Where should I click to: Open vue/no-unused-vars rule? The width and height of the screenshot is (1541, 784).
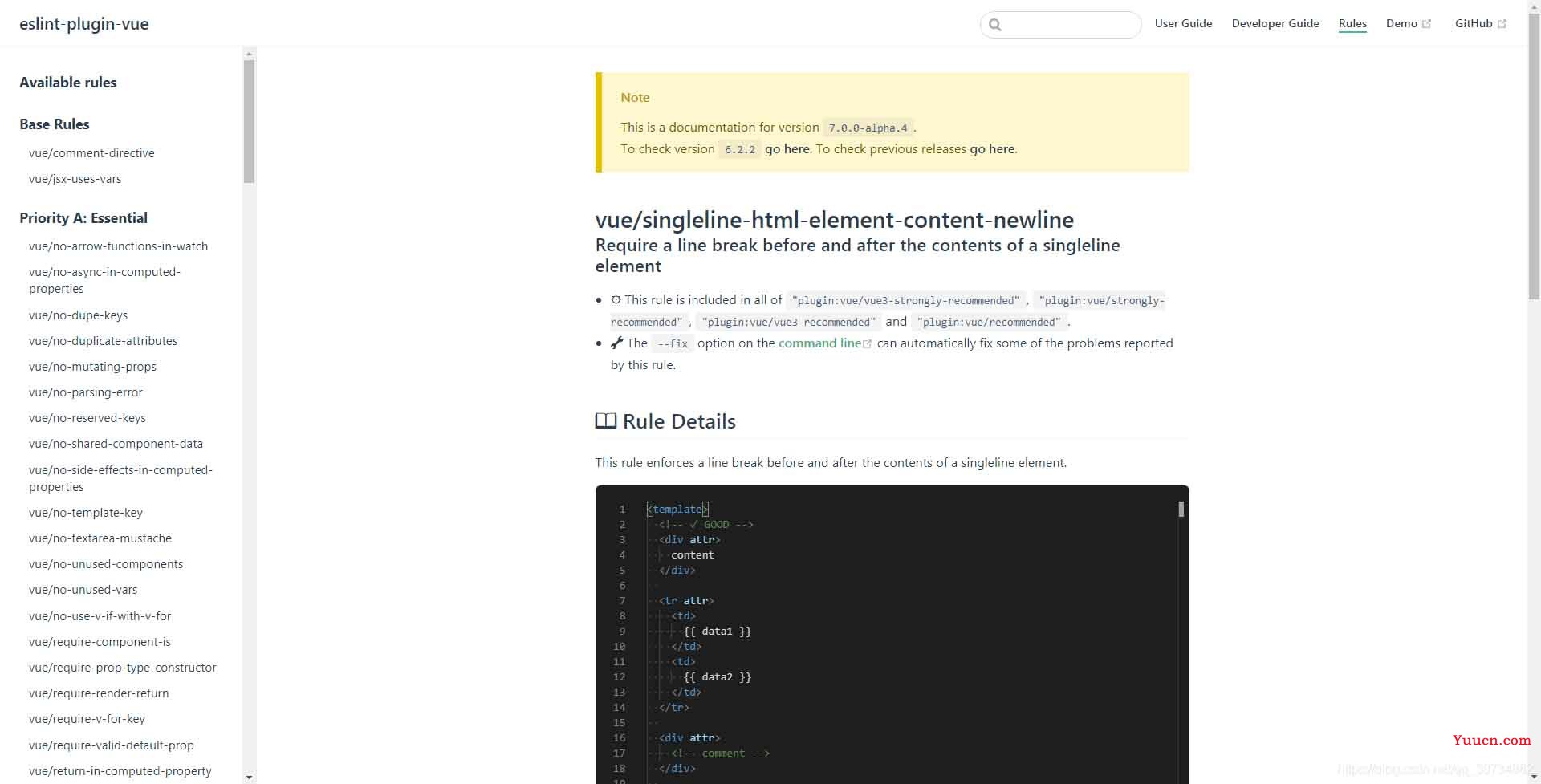coord(83,589)
